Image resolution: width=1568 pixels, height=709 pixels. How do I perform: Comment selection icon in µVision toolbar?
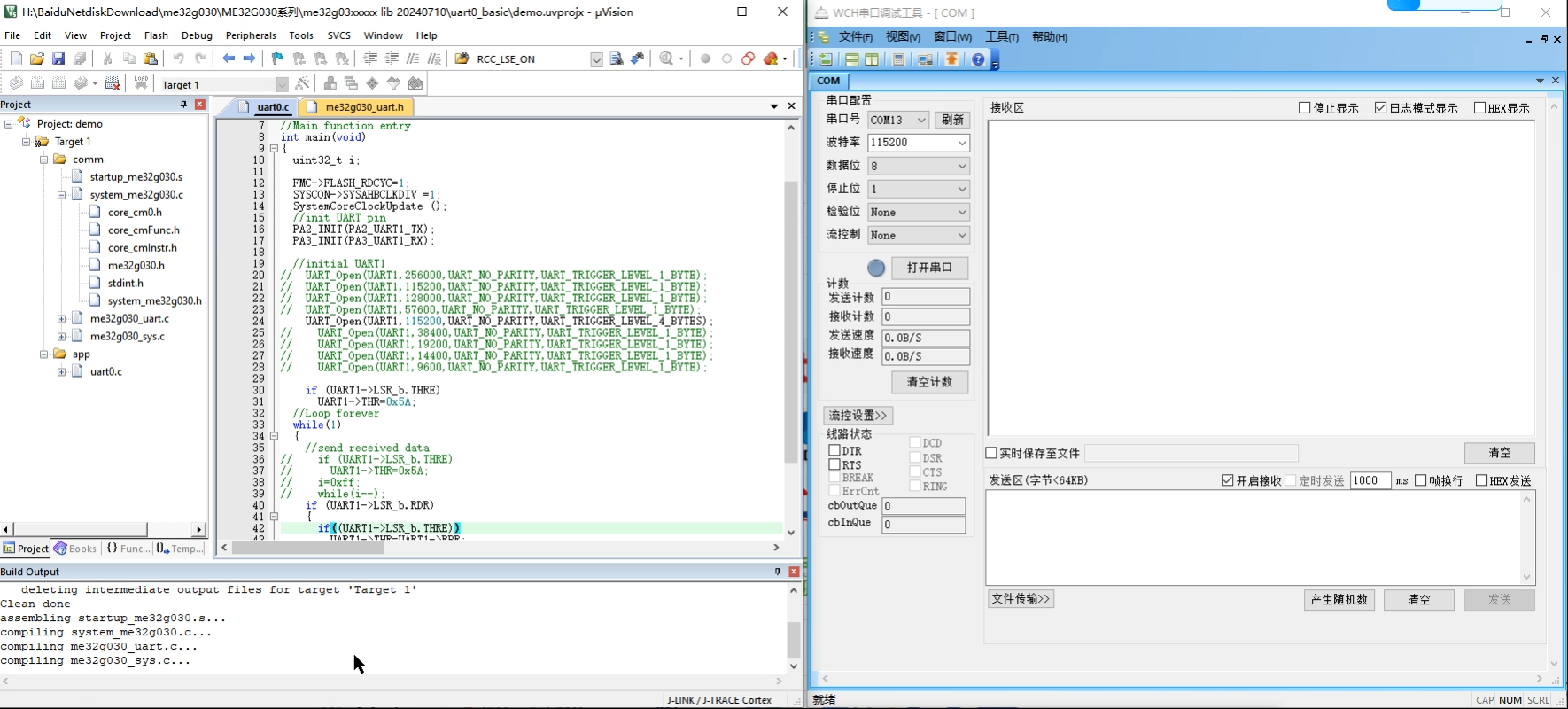tap(413, 58)
